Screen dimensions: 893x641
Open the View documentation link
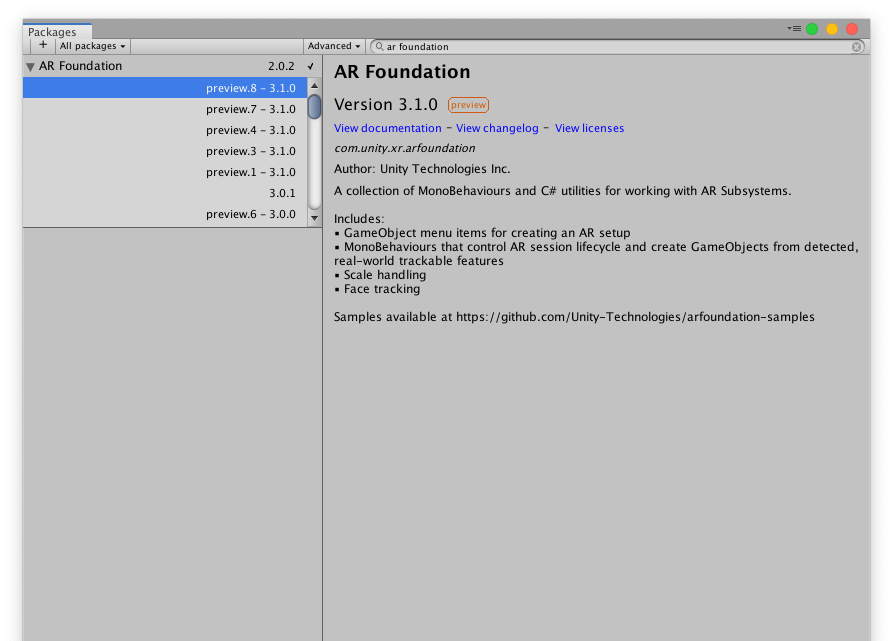[x=388, y=128]
